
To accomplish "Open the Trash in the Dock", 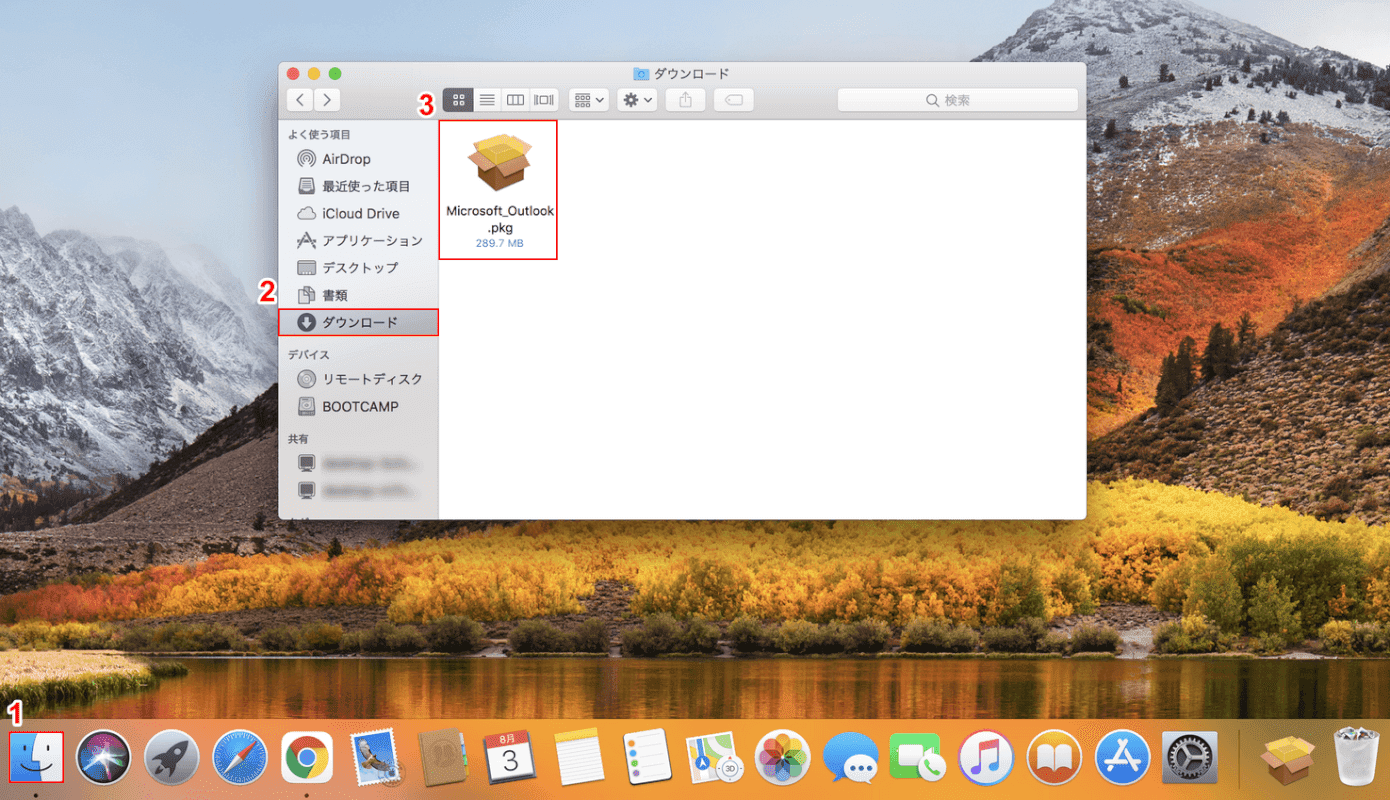I will [x=1357, y=757].
